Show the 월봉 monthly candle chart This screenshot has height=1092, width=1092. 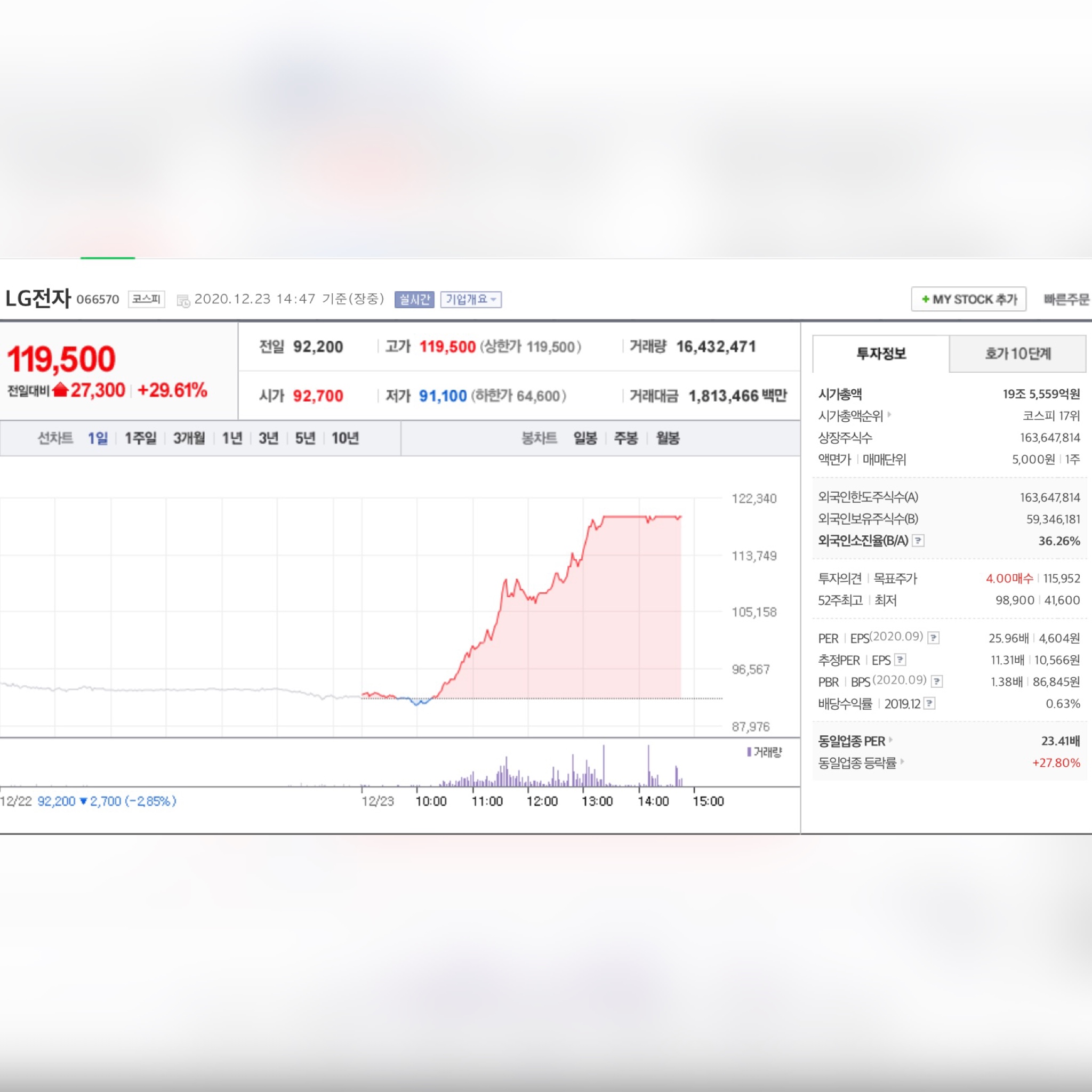tap(668, 438)
